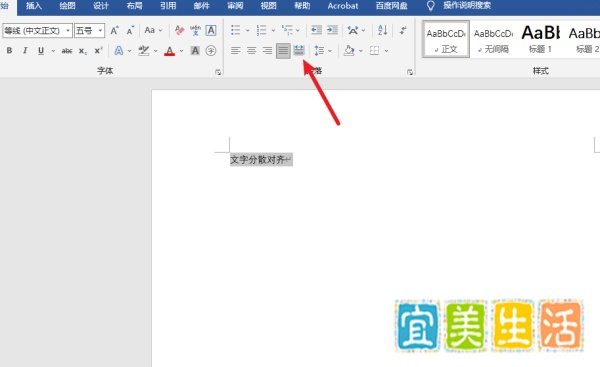The image size is (600, 367).
Task: Apply paragraph shading paint bucket
Action: tap(349, 51)
